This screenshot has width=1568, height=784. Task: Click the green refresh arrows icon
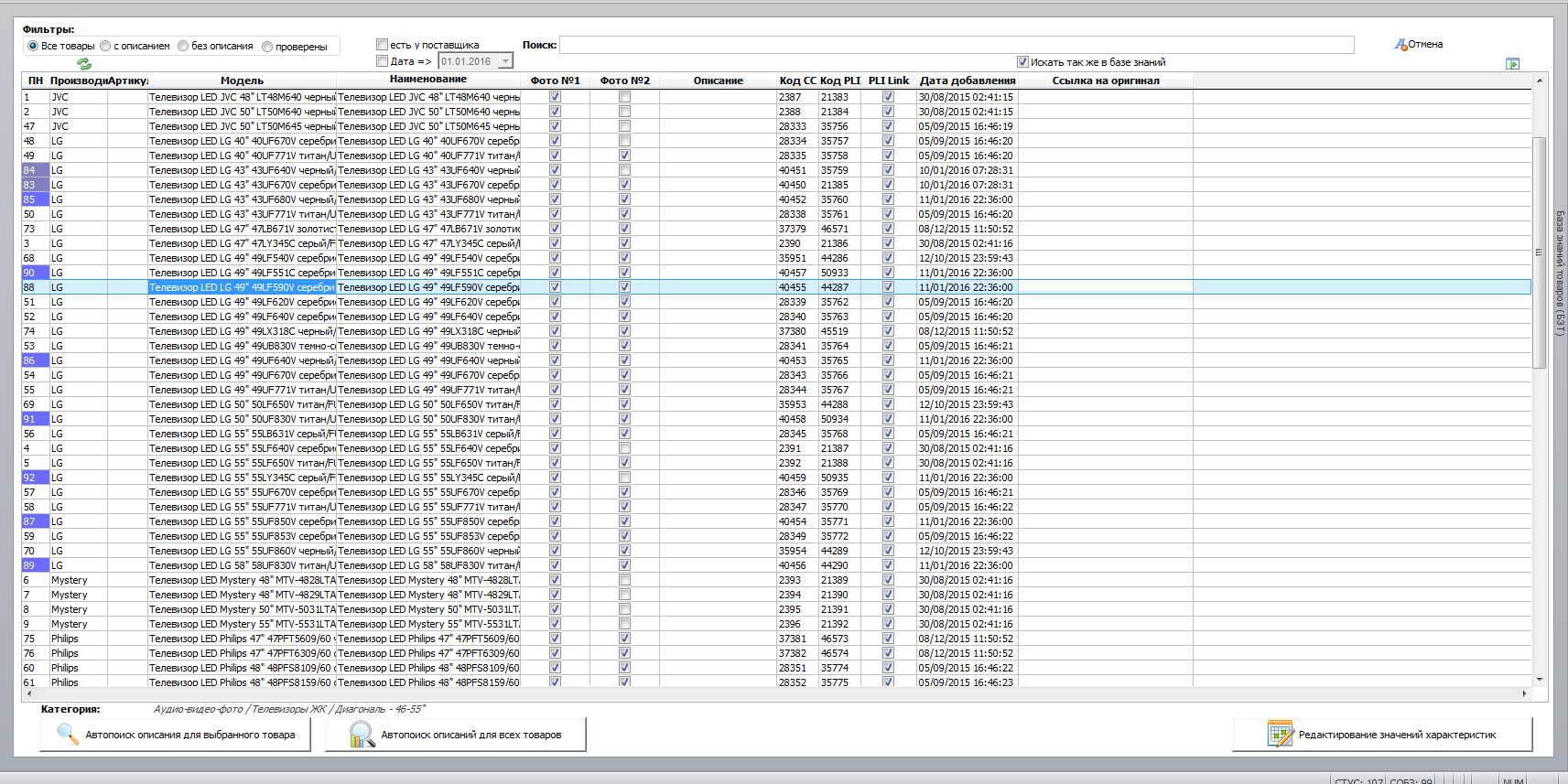[x=84, y=63]
